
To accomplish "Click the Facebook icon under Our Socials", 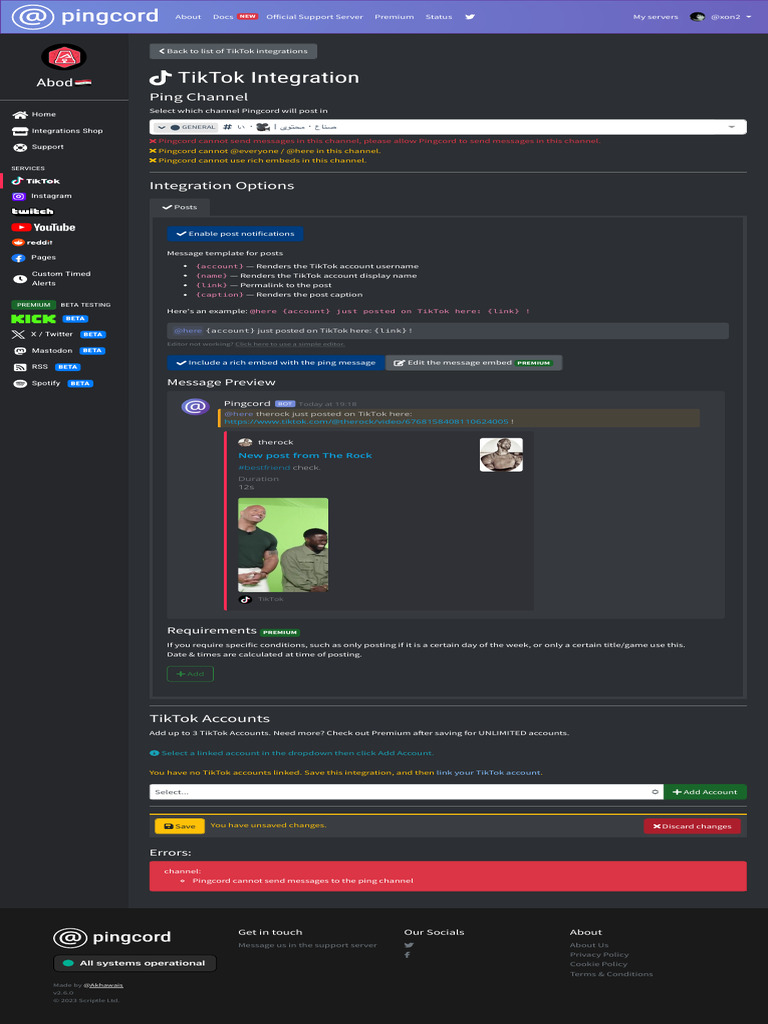I will click(408, 955).
